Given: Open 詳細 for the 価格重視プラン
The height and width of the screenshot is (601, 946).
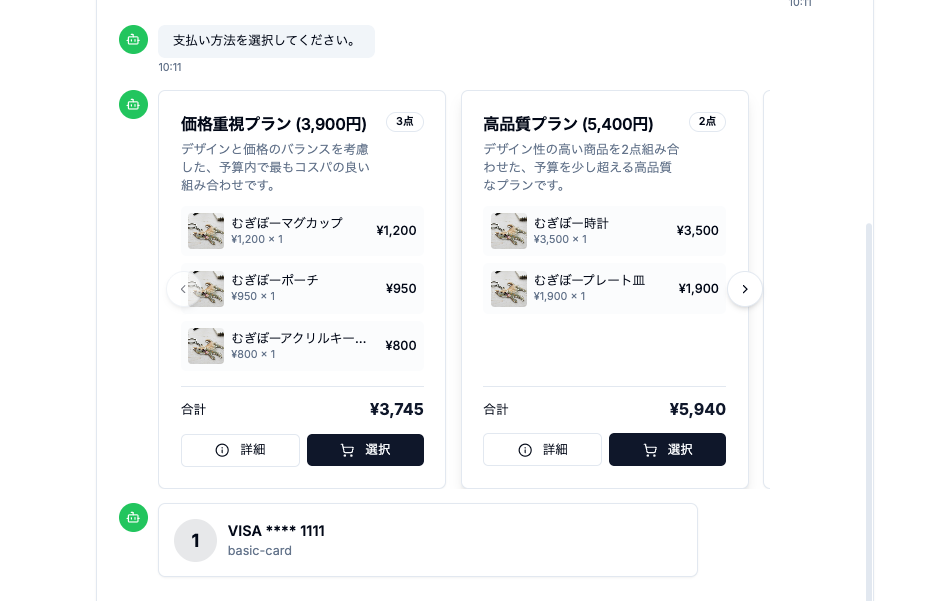Looking at the screenshot, I should (240, 450).
